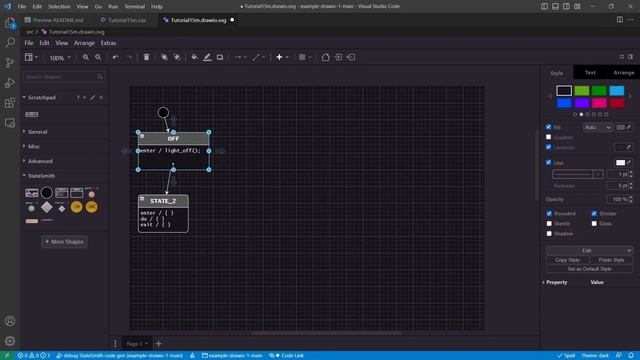Toggle shadow tool in draw.io toolbar
Image resolution: width=640 pixels, height=360 pixels.
tap(220, 57)
